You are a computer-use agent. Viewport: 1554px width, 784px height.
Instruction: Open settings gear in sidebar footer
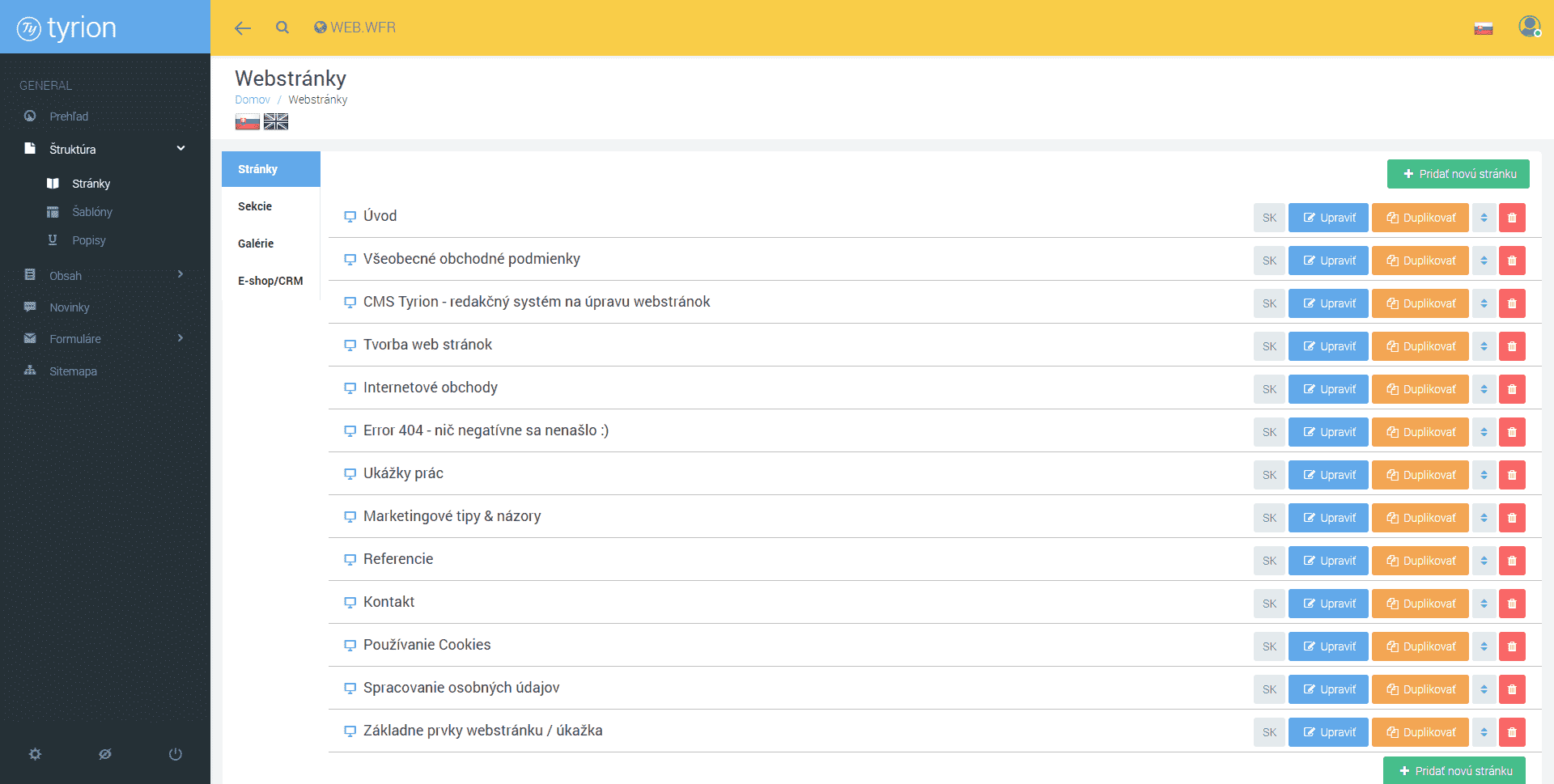(35, 754)
